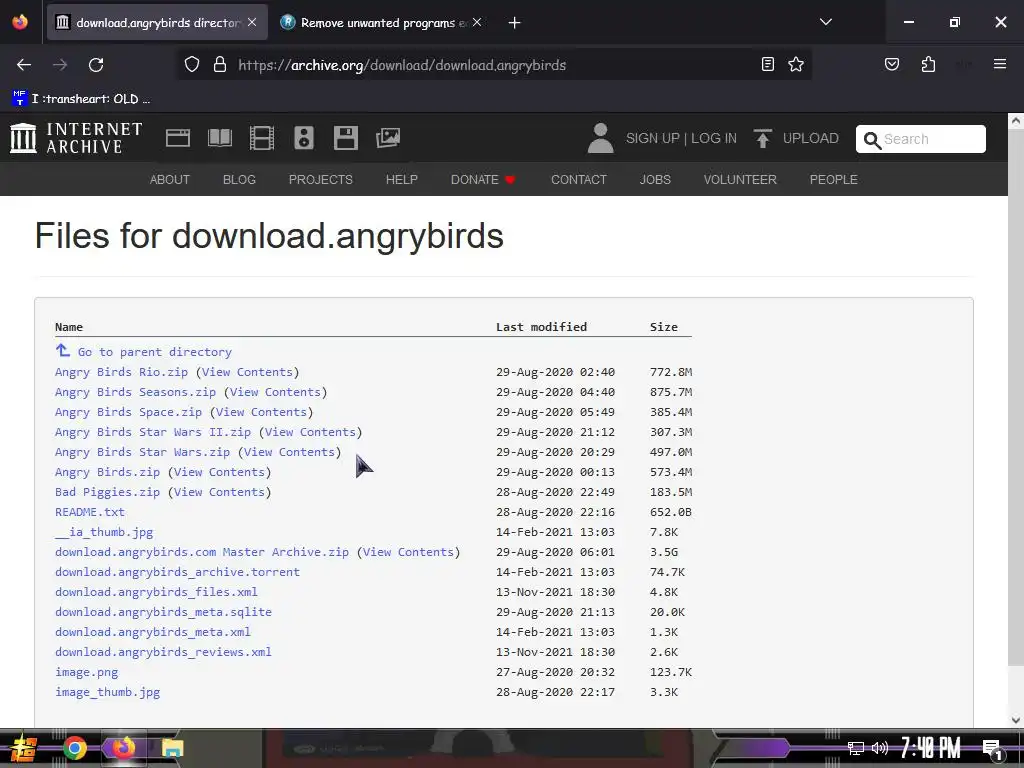This screenshot has height=768, width=1024.
Task: Bookmark this page with the star icon
Action: point(795,64)
